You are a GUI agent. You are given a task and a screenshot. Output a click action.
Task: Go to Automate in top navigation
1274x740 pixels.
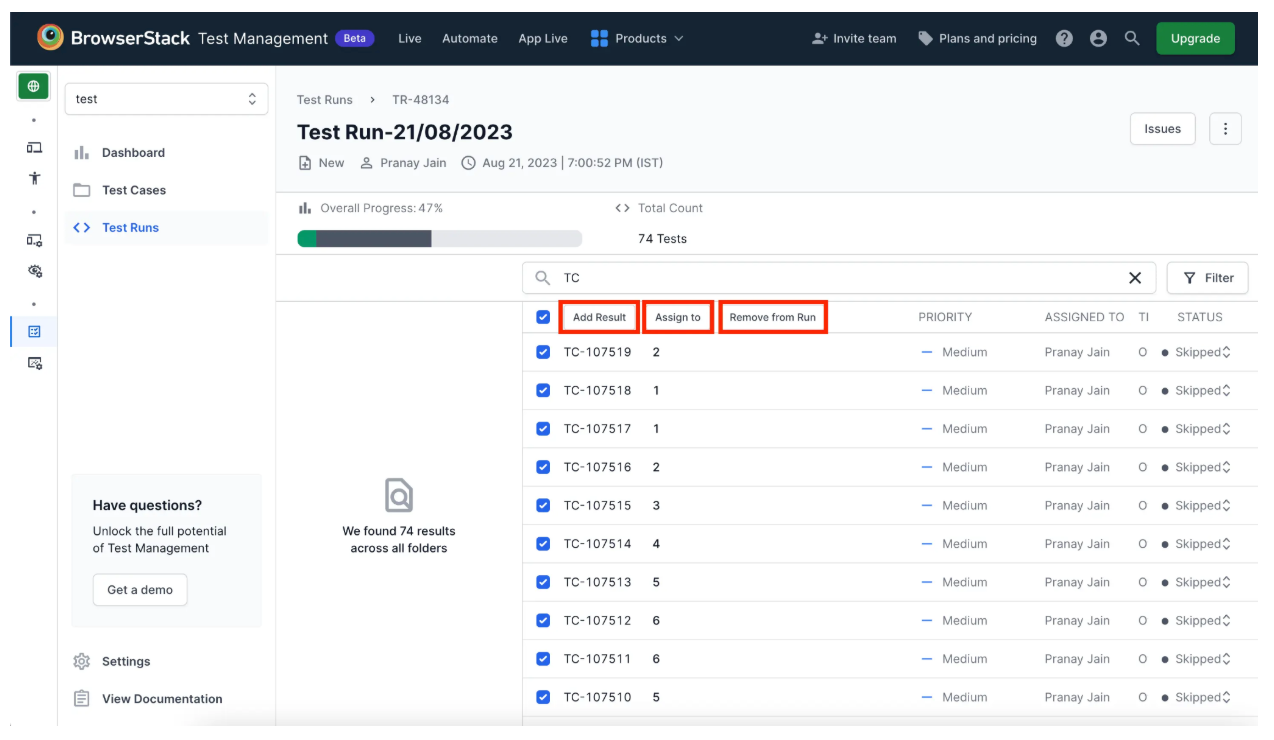pos(470,38)
